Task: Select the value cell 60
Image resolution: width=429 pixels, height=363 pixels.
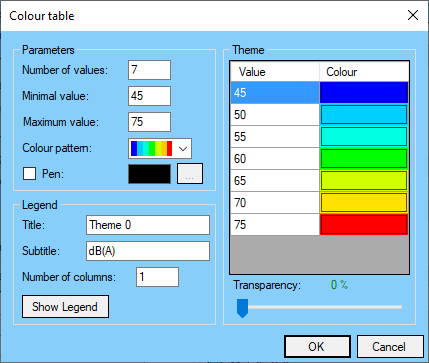Action: (x=275, y=159)
